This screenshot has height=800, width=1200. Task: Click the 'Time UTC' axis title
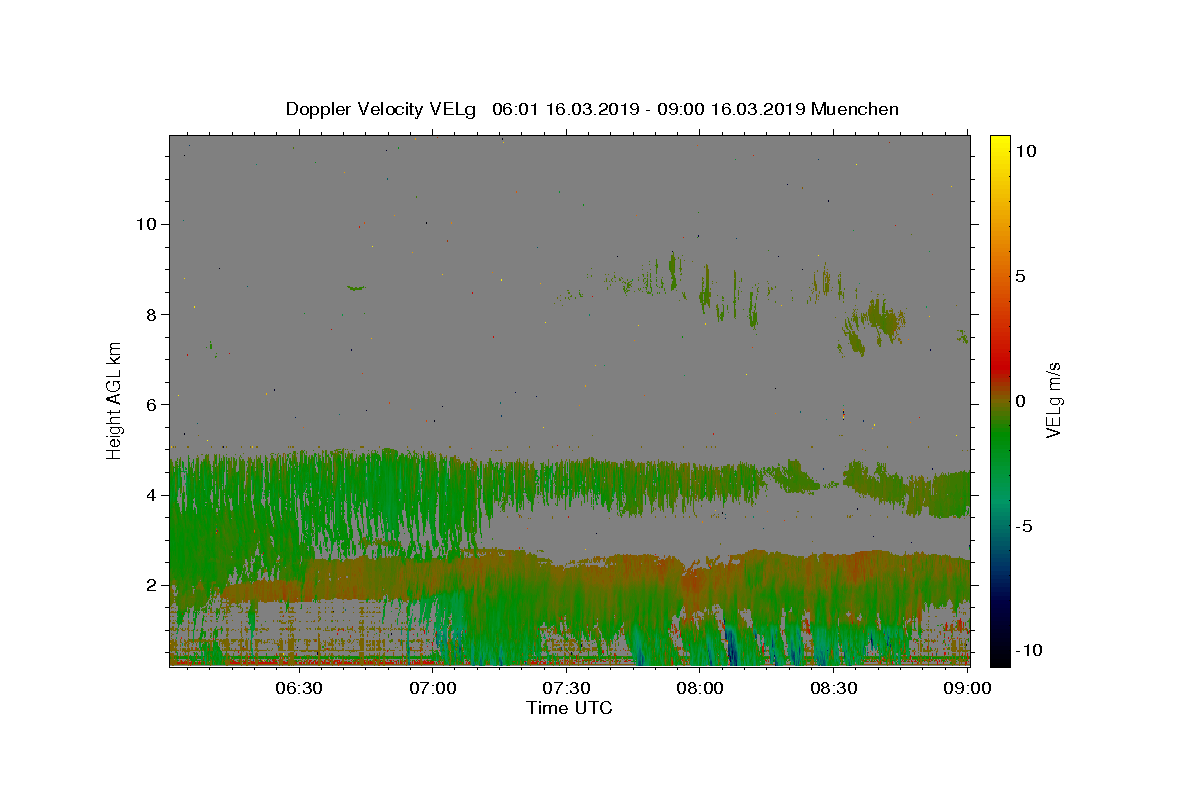[569, 708]
